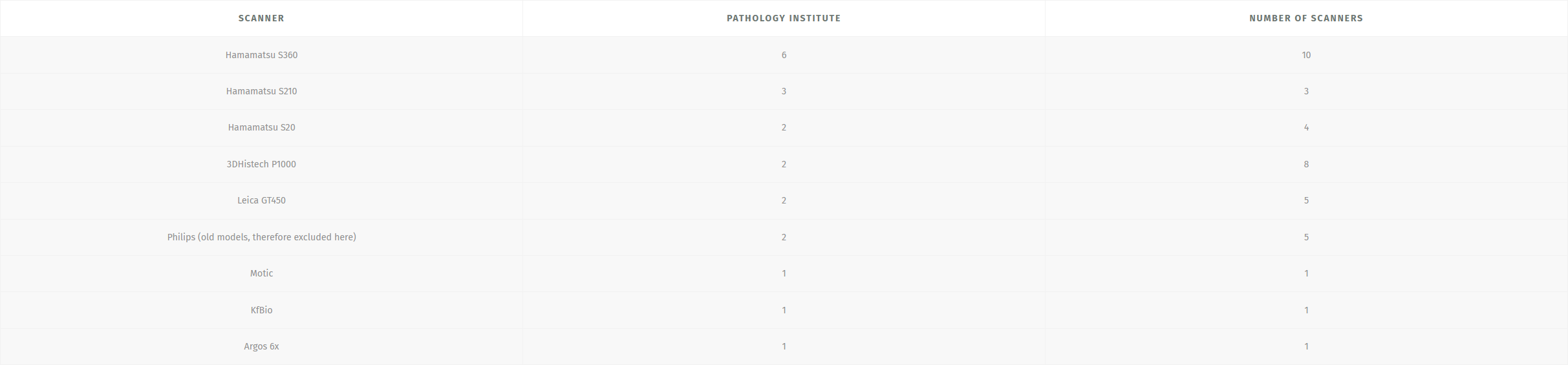Select pathology institute value for Hamamatsu S210
The width and height of the screenshot is (1568, 365).
coord(784,91)
